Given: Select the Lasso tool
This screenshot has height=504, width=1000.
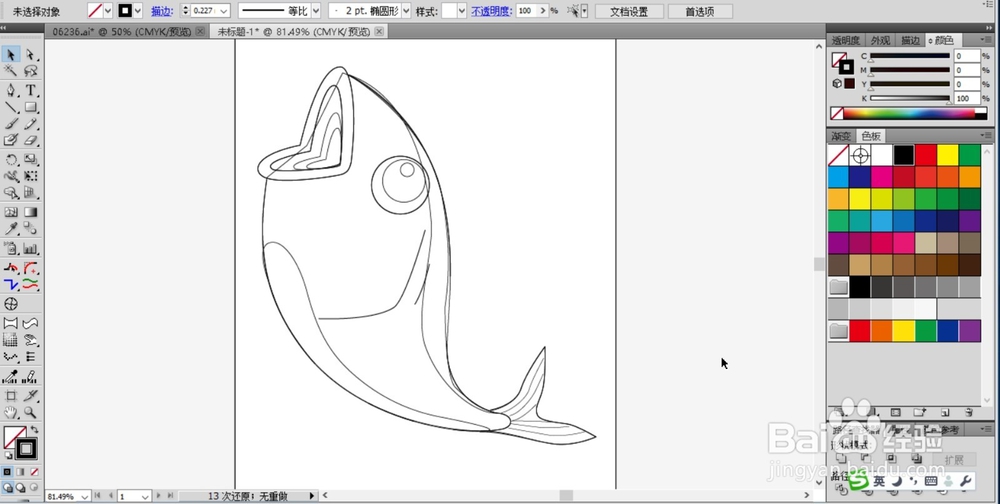Looking at the screenshot, I should tap(30, 70).
